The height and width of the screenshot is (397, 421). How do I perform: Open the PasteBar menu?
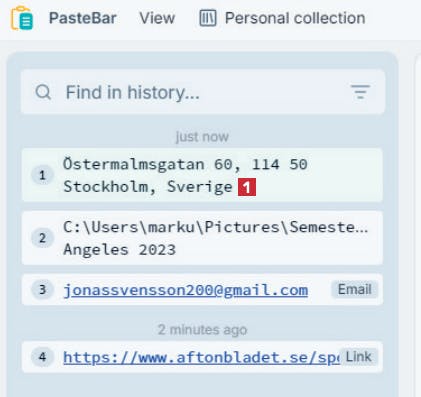tap(83, 18)
